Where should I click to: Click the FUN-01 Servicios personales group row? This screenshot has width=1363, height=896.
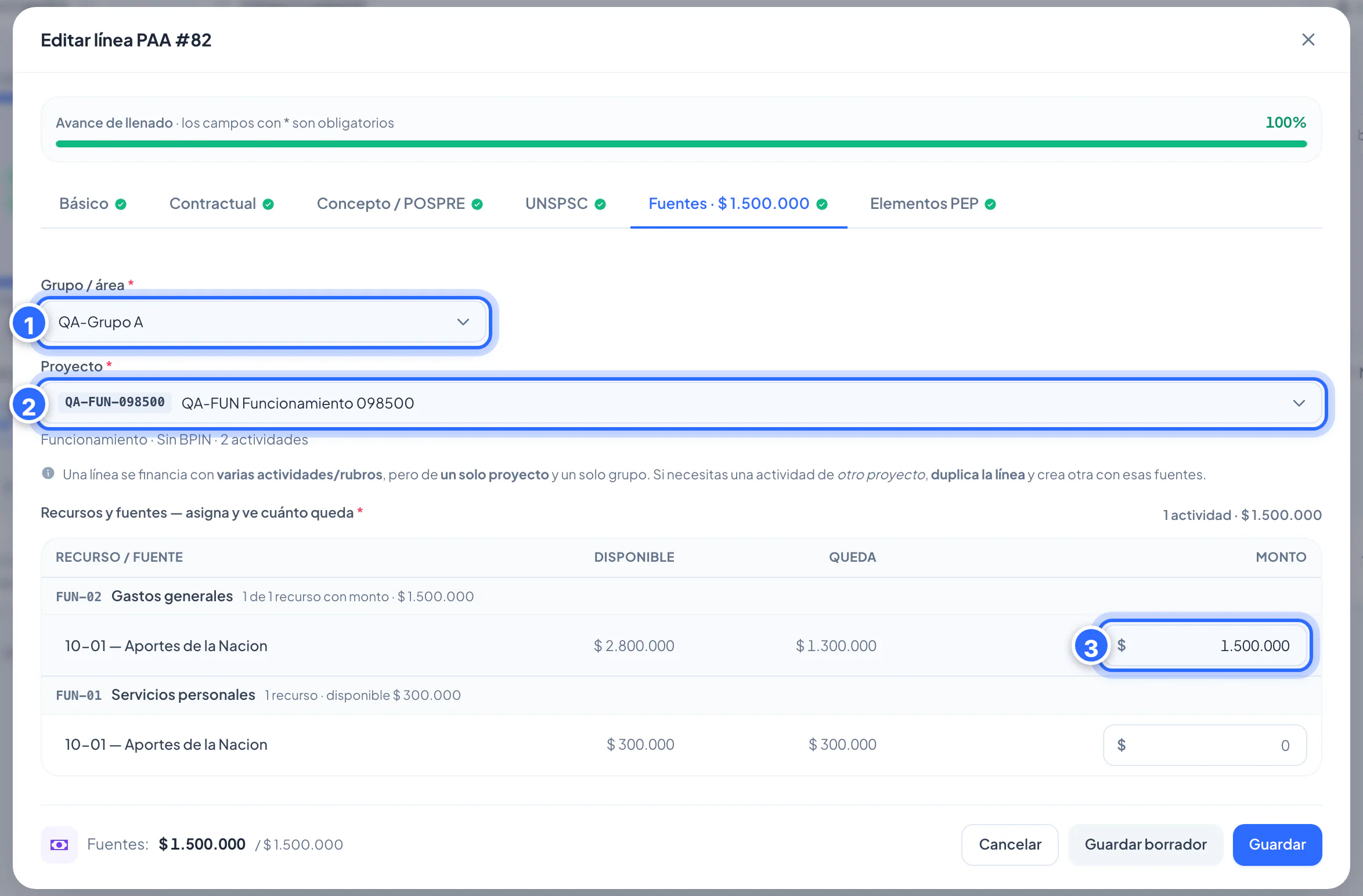pyautogui.click(x=681, y=695)
